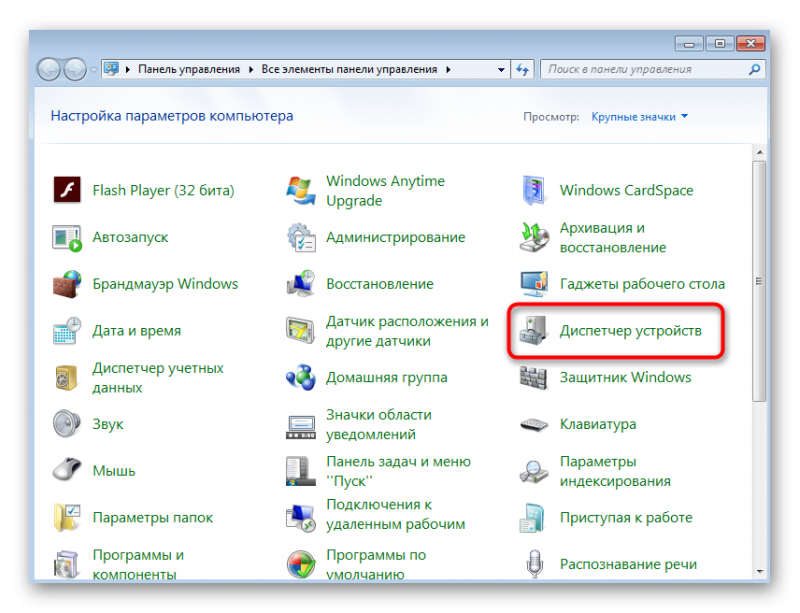
Task: Click the Параметры папок folder icon
Action: 67,518
